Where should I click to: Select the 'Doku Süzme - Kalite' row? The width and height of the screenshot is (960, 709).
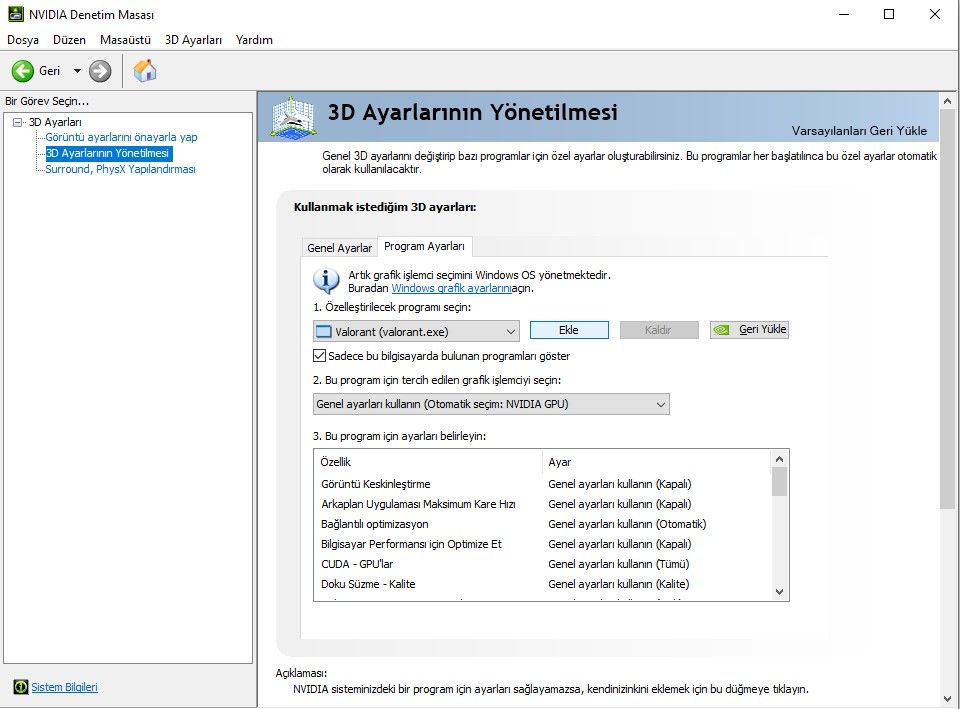click(x=542, y=584)
